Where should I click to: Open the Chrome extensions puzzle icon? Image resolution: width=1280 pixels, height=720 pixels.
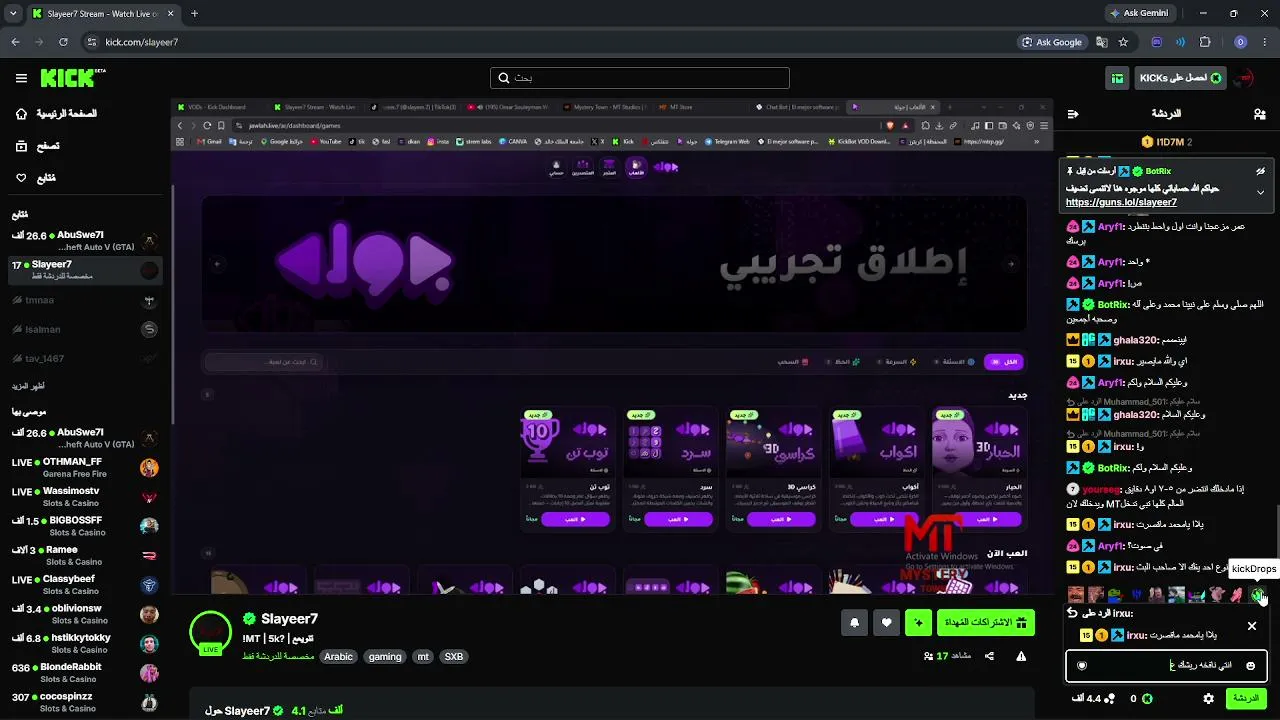[1205, 42]
